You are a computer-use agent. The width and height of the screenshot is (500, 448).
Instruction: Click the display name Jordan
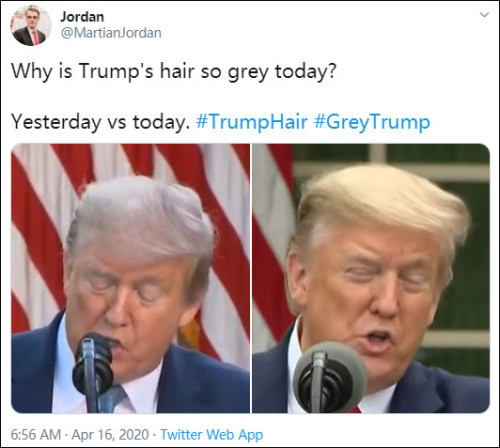click(82, 17)
